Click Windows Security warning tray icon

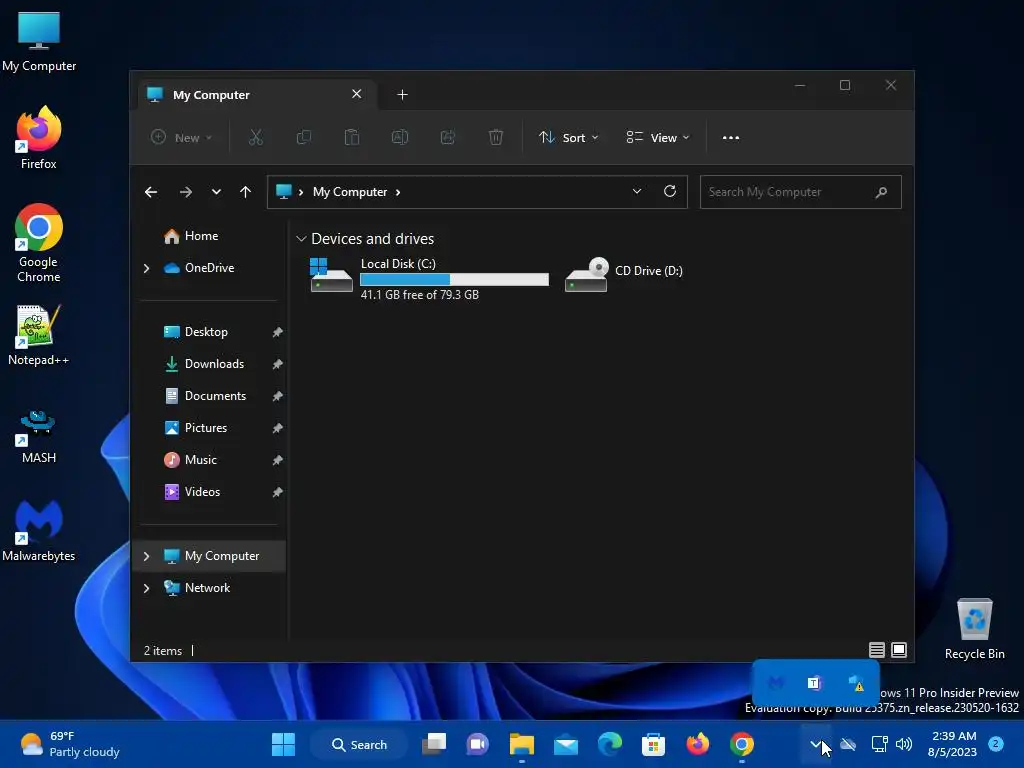tap(856, 683)
